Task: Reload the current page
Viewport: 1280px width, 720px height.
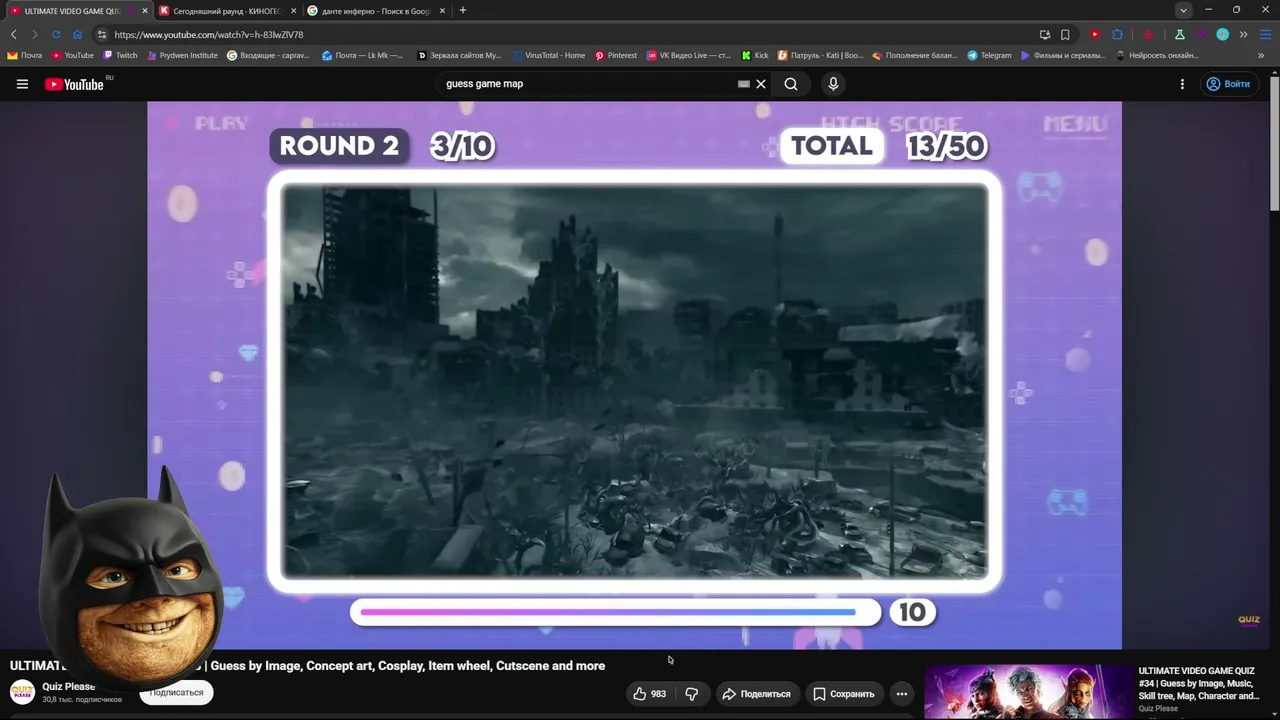Action: tap(55, 34)
